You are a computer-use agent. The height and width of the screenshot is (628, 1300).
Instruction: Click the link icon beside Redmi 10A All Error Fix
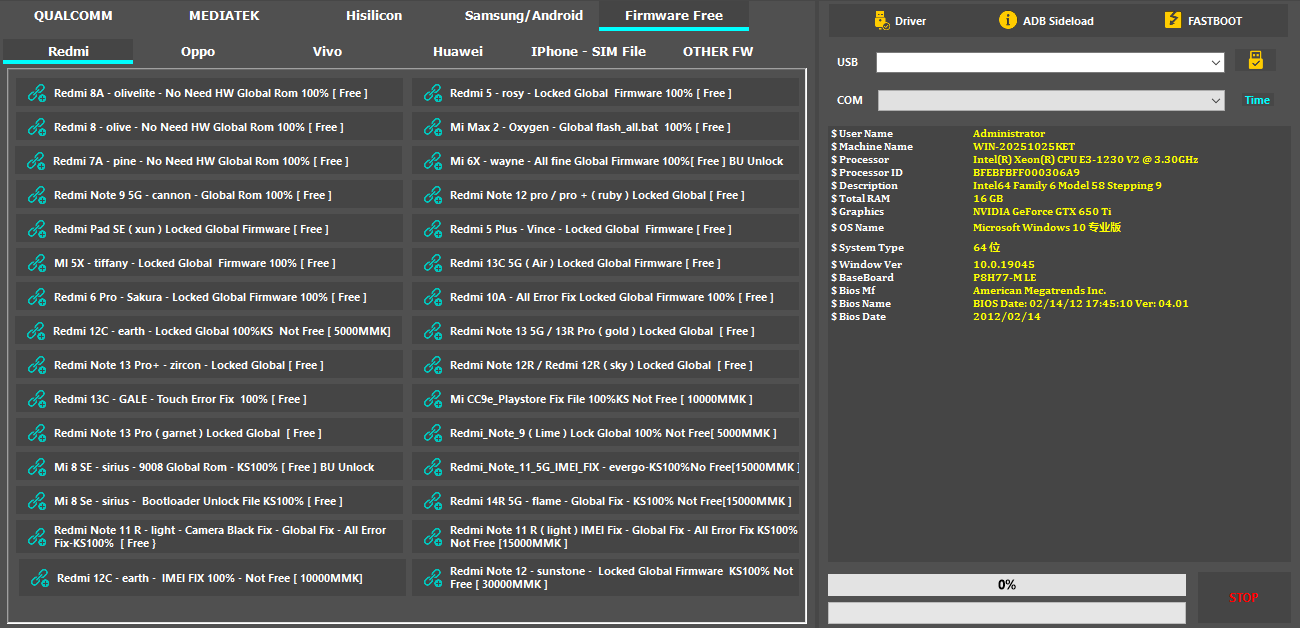click(x=433, y=297)
